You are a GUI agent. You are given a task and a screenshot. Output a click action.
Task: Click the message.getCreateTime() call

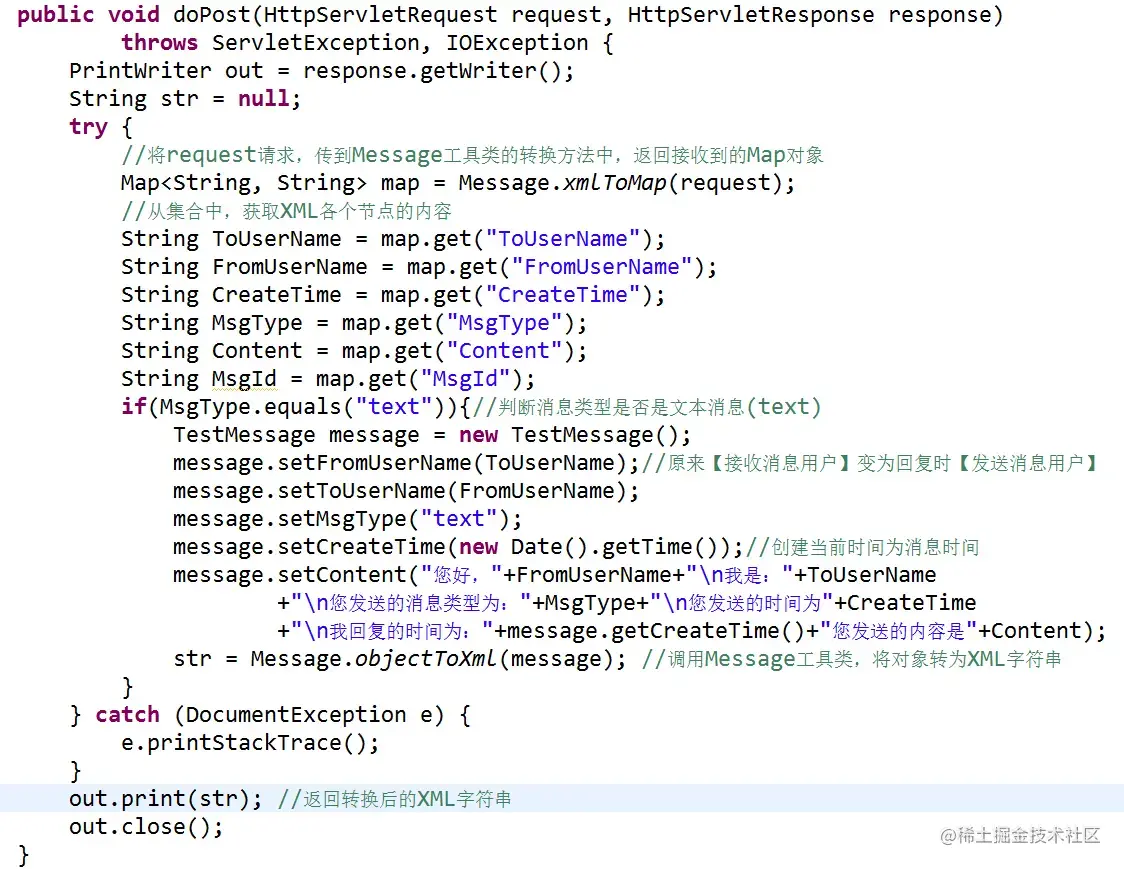tap(656, 630)
